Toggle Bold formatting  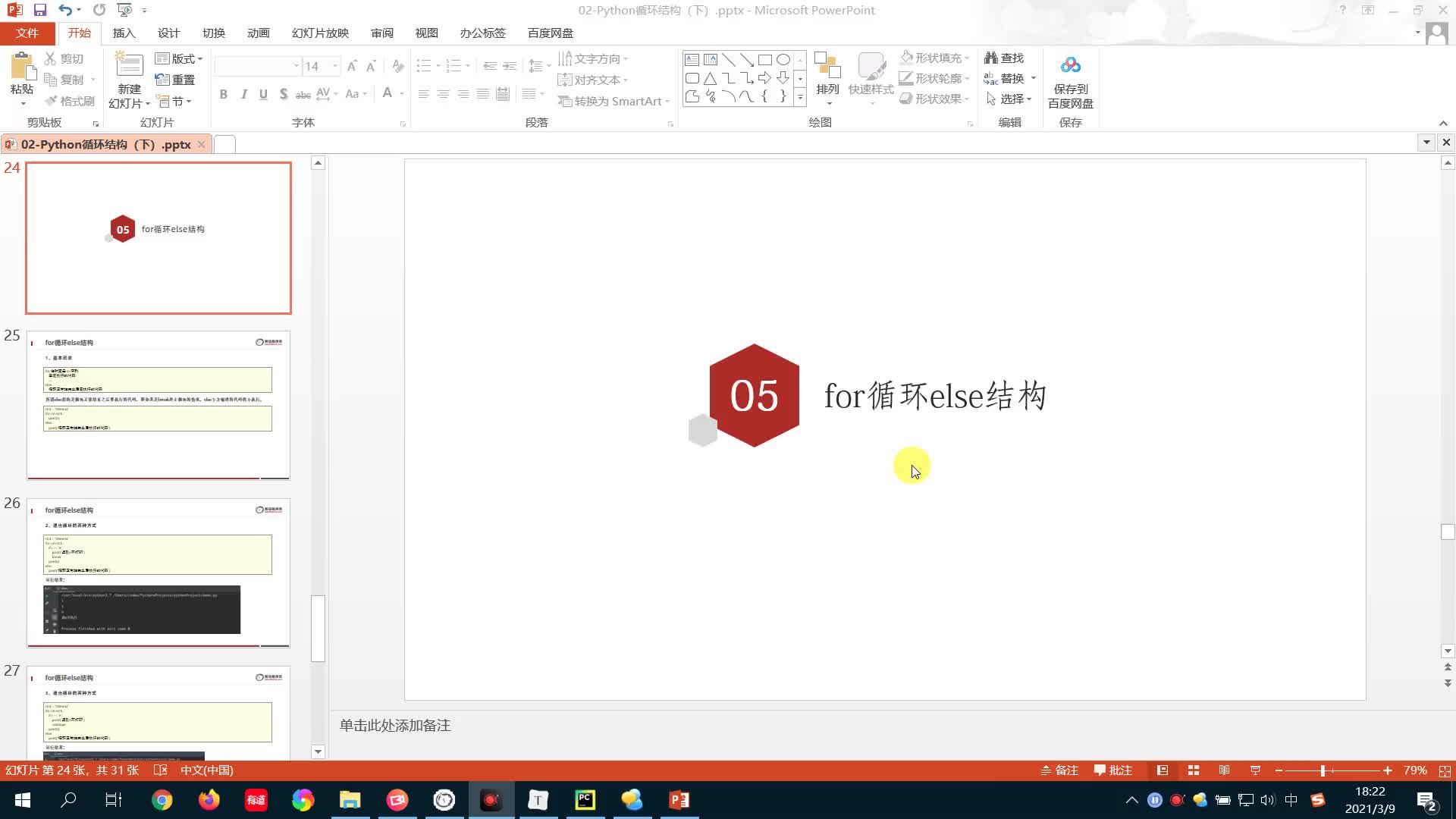click(x=223, y=94)
